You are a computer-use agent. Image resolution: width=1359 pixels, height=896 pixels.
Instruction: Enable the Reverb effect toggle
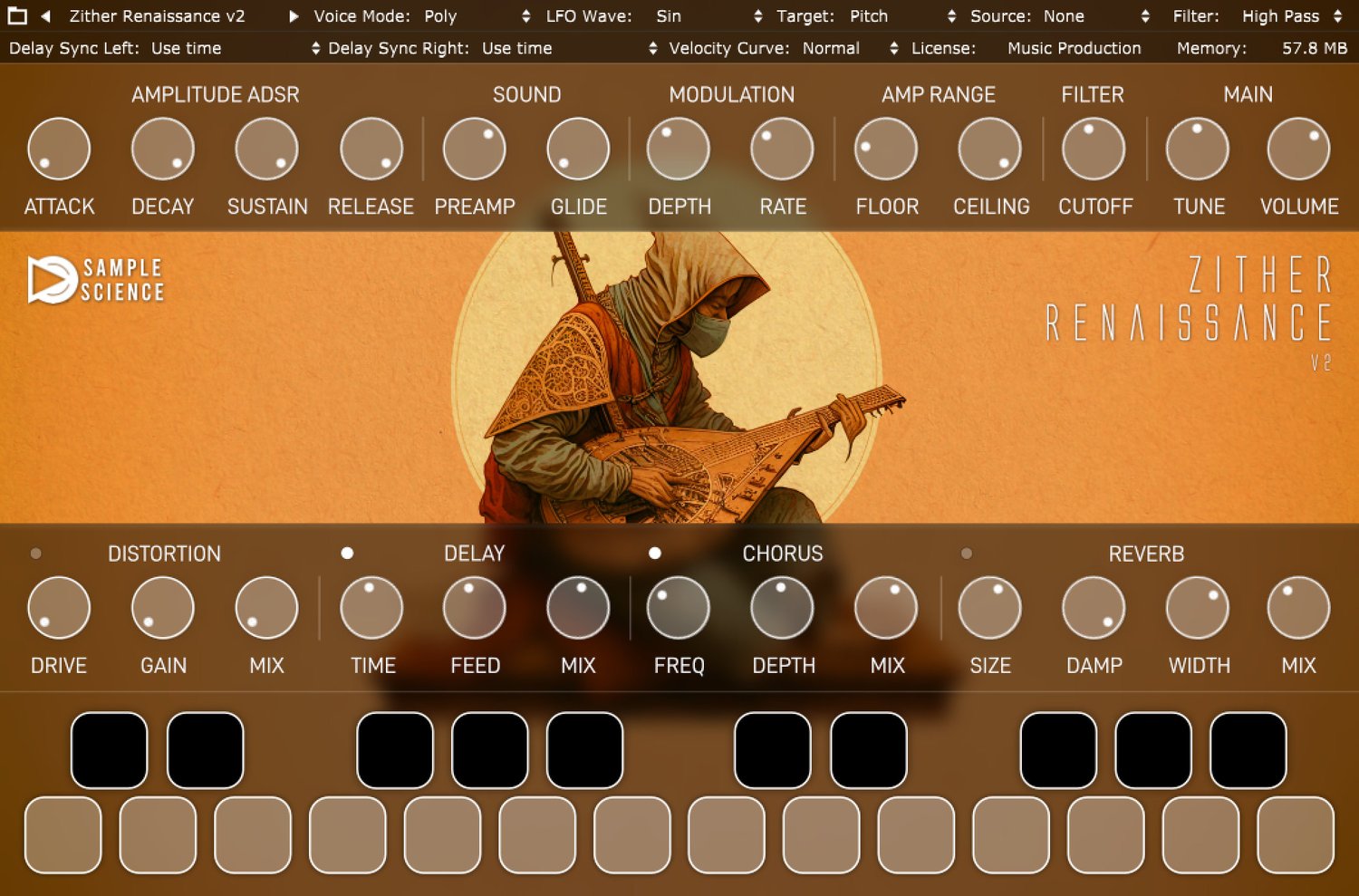coord(967,554)
